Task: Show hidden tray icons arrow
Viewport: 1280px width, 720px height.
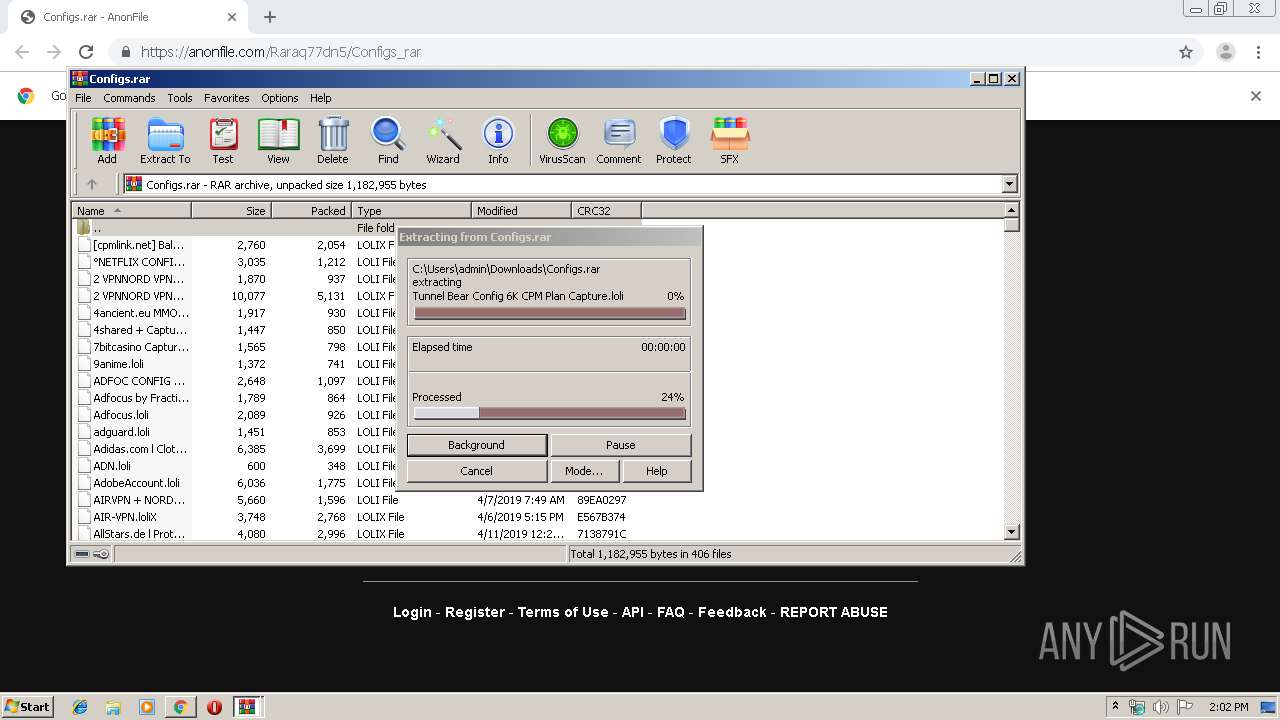Action: [1115, 707]
